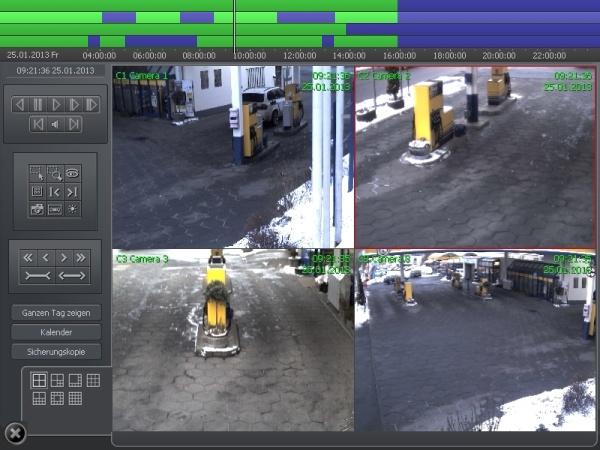This screenshot has width=600, height=450.
Task: Click the 14:00:00 mark on the timeline
Action: pos(349,55)
